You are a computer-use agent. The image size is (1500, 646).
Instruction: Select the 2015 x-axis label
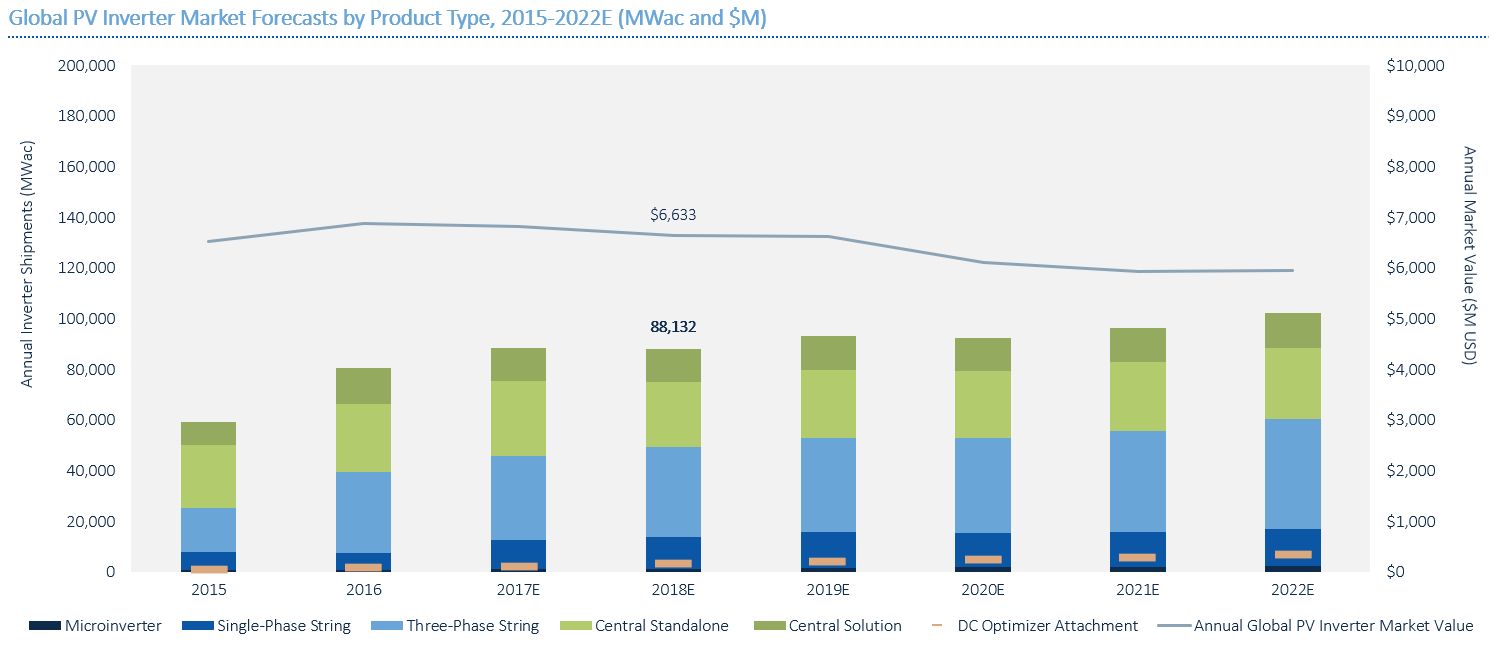click(x=208, y=590)
